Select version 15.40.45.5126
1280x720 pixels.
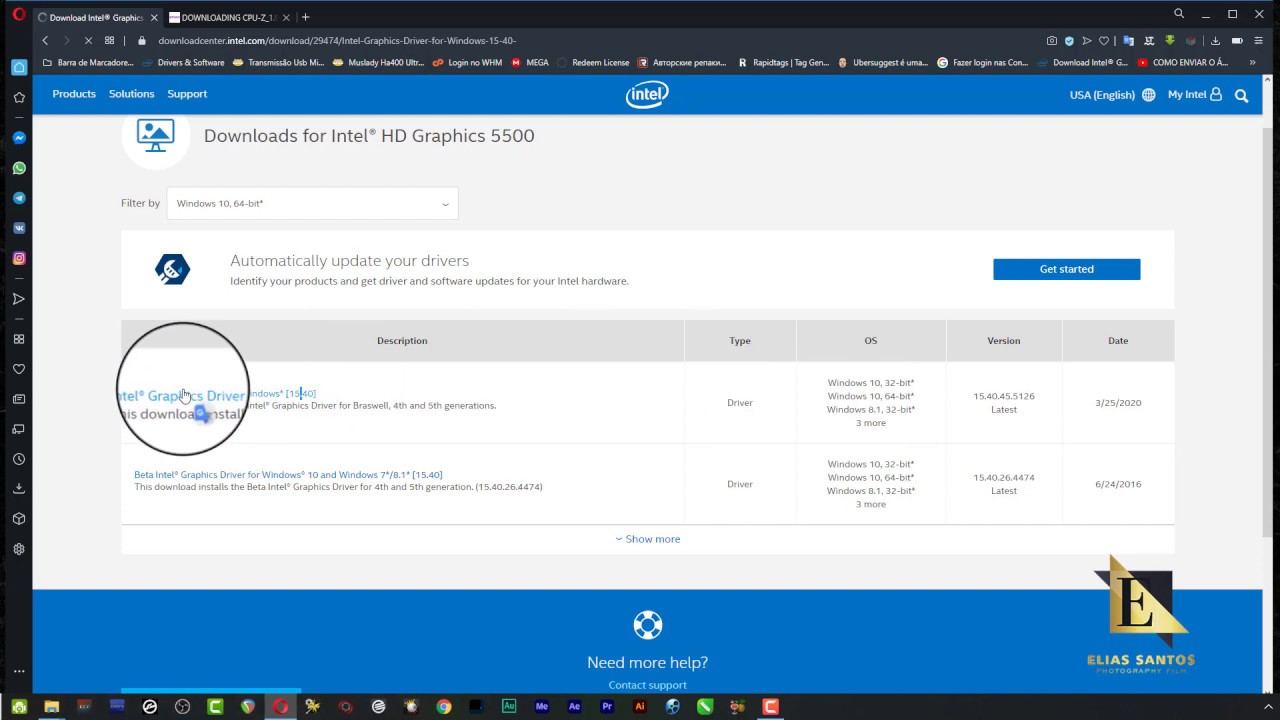pos(1004,396)
